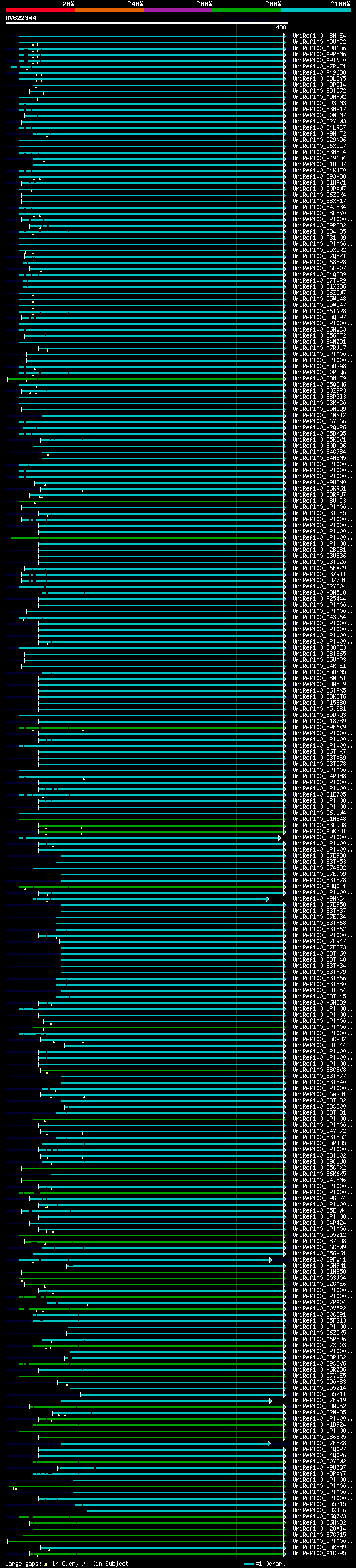Select hit label UniRef100_Q8NI61
Viewport: 356px width, 1568px height.
[x=319, y=678]
